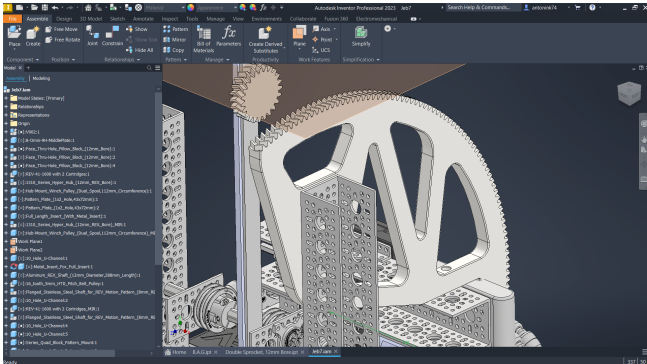Expand the Relationships folder in tree

click(x=6, y=106)
